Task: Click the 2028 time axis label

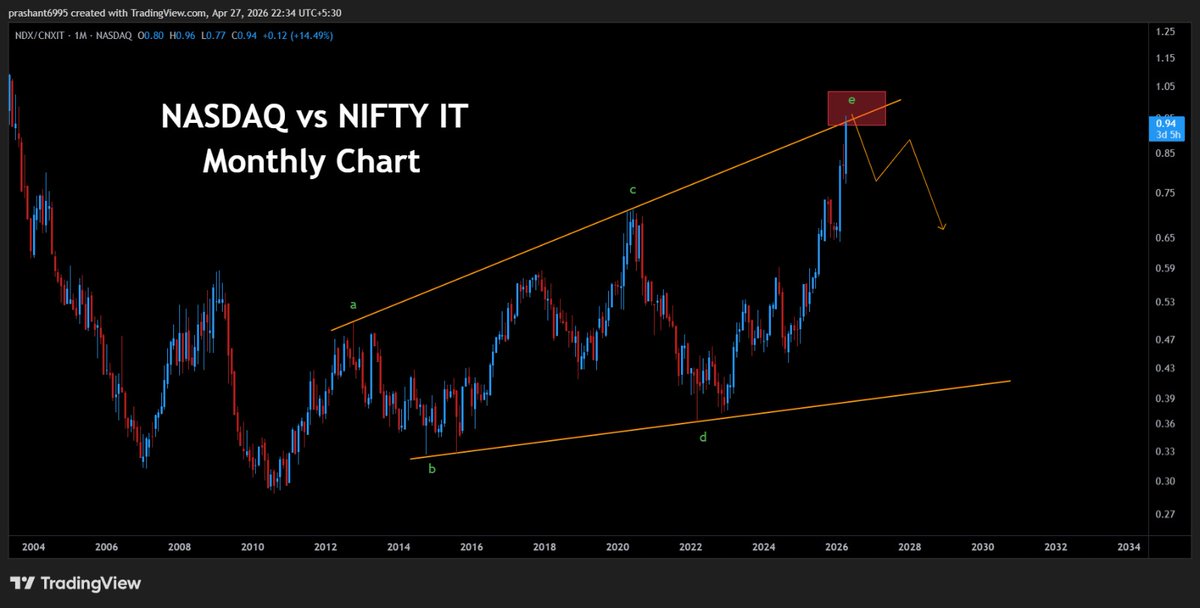Action: tap(909, 547)
